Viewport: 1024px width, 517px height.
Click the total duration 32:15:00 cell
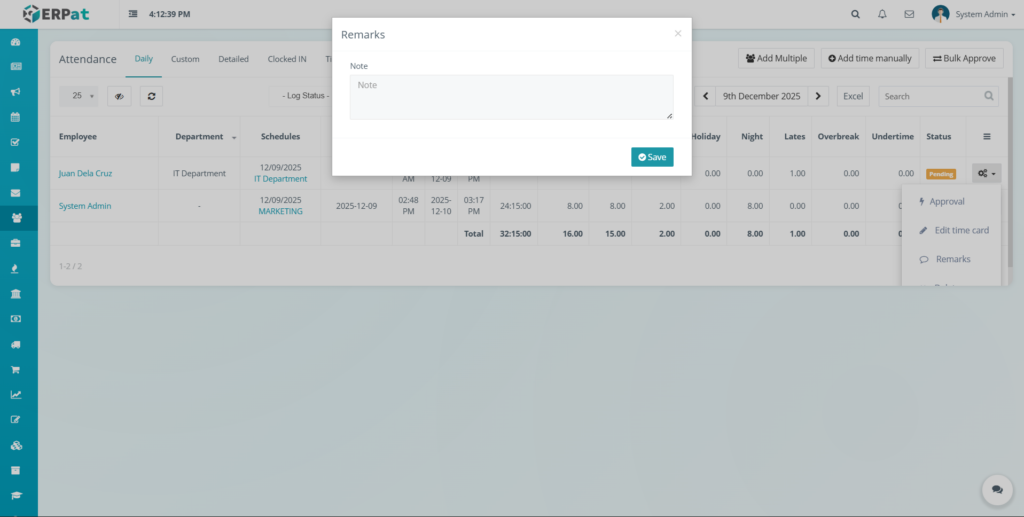pyautogui.click(x=515, y=234)
